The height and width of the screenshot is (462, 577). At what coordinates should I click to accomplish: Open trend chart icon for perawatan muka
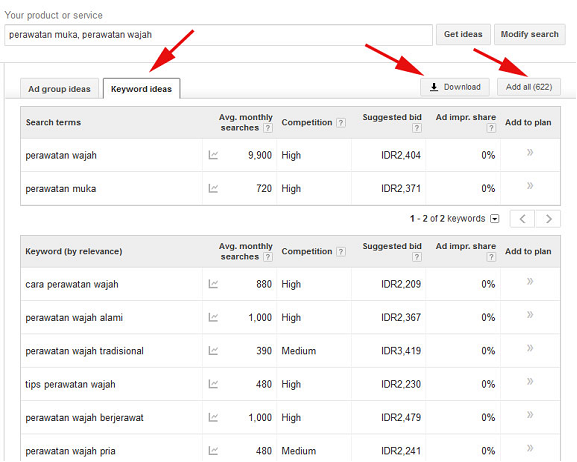coord(213,188)
